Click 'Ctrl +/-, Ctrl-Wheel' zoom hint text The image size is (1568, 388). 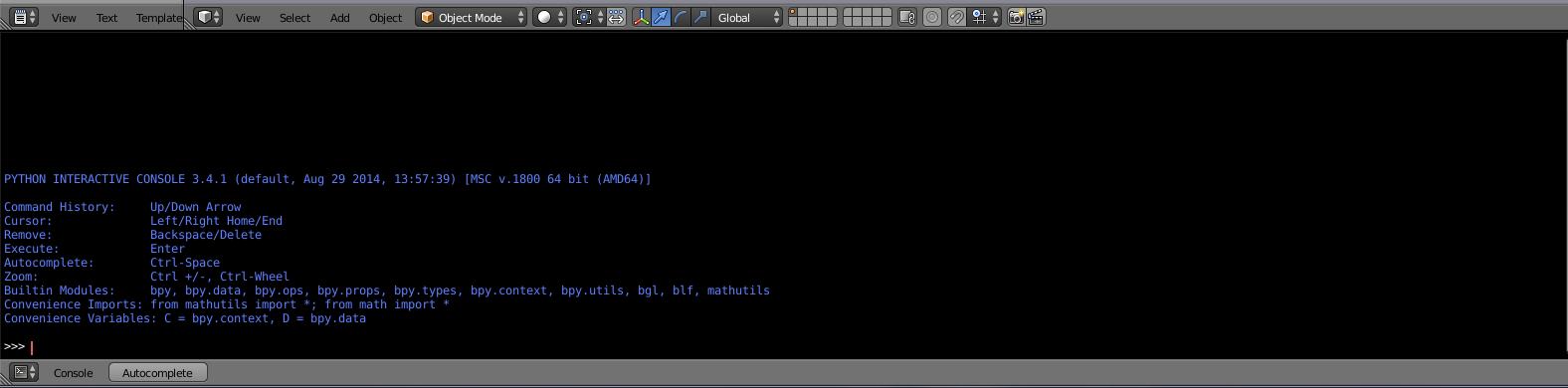[x=220, y=277]
